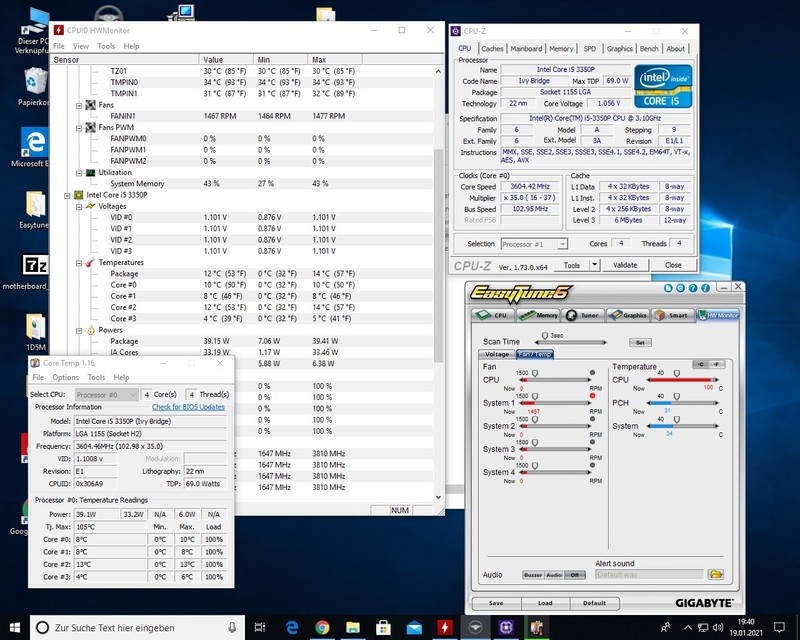Click the Check for BIOS Updates link
The height and width of the screenshot is (640, 800).
pos(188,407)
